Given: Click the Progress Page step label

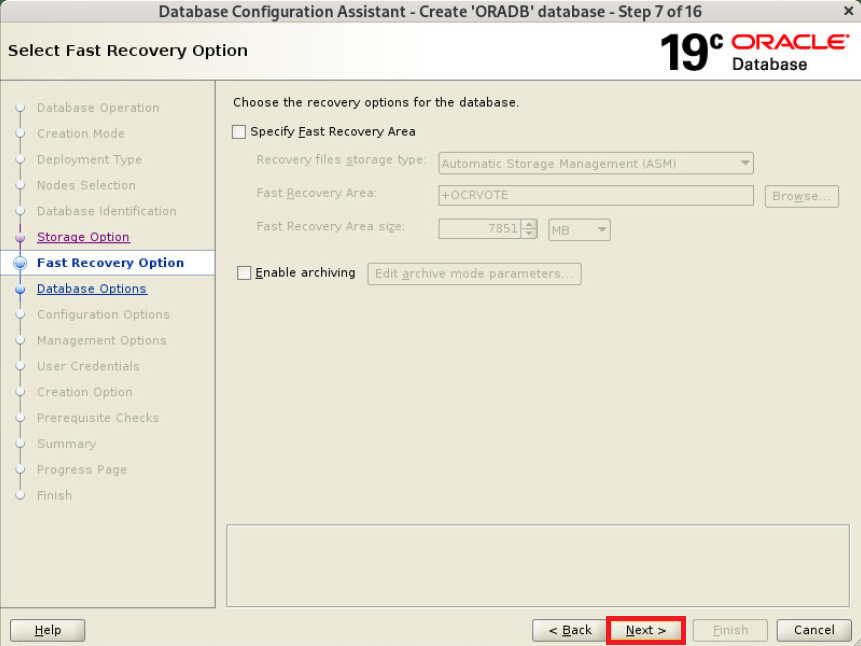Looking at the screenshot, I should pyautogui.click(x=82, y=469).
